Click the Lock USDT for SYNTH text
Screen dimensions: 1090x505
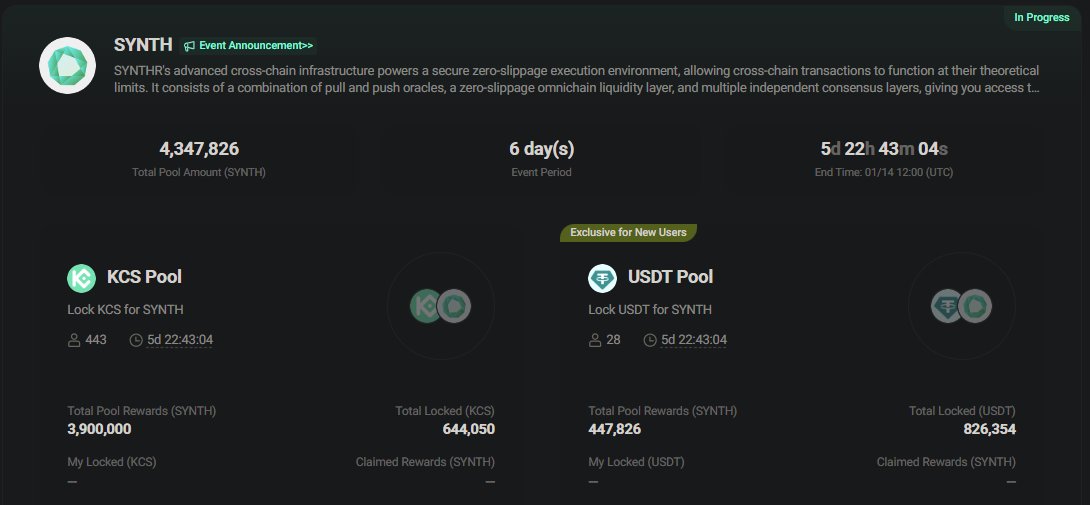click(x=650, y=310)
